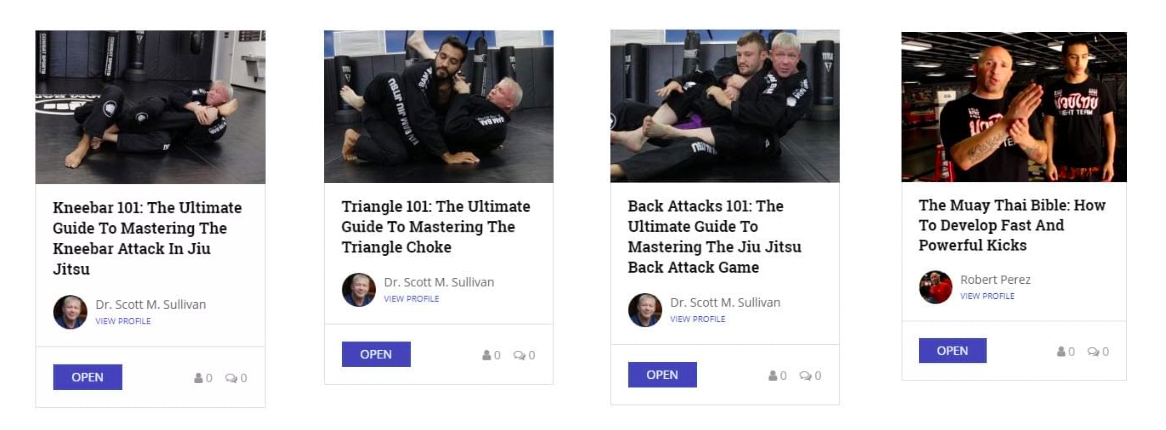Image resolution: width=1166 pixels, height=430 pixels.
Task: Click students count icon on Kneebar 101 card
Action: (199, 378)
